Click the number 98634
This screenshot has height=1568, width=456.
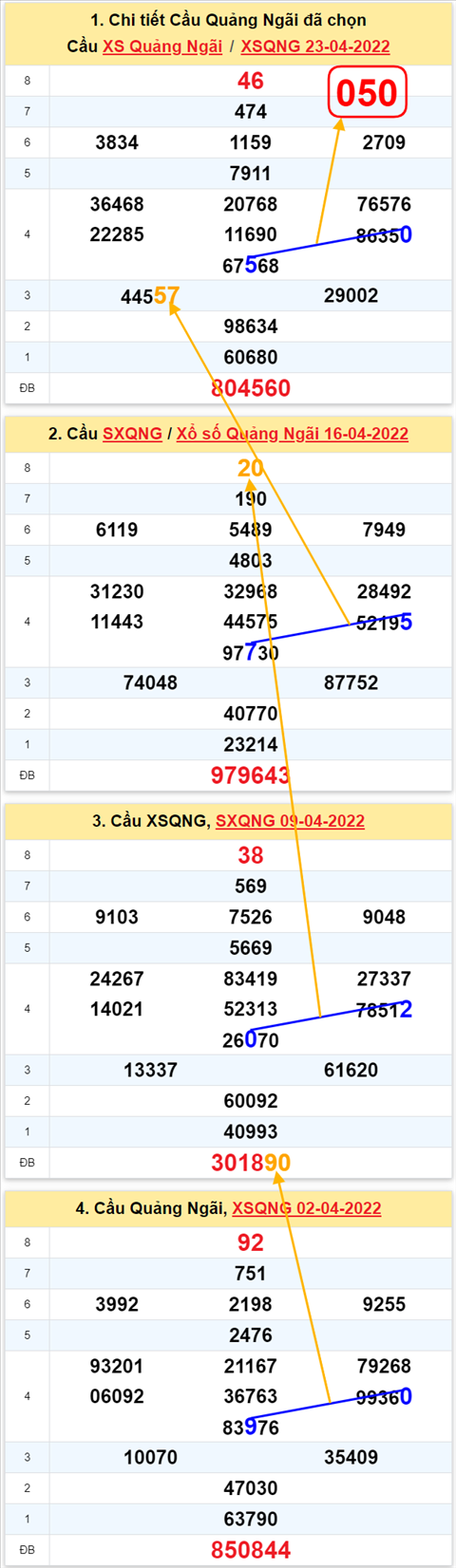click(251, 327)
